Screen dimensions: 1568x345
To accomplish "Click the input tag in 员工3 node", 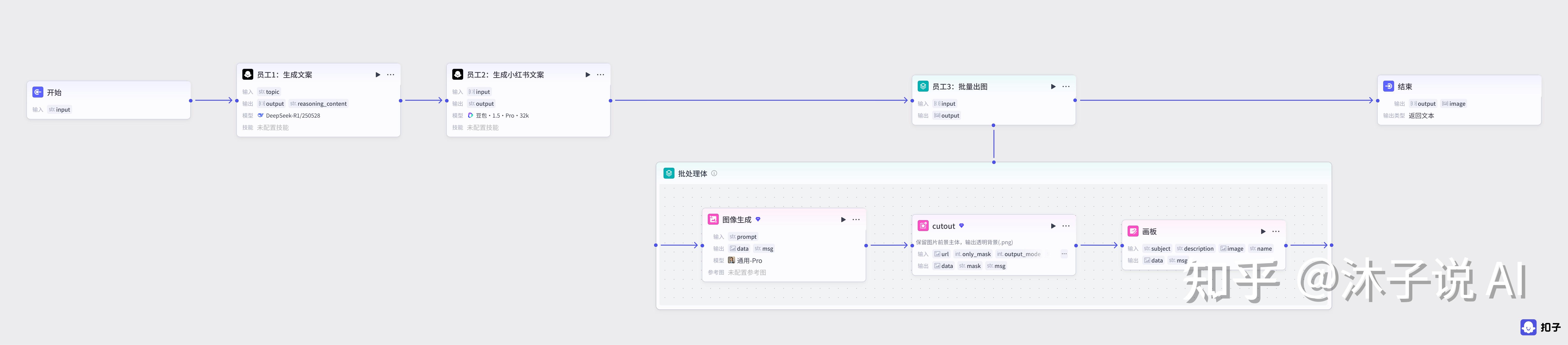I will coord(945,104).
